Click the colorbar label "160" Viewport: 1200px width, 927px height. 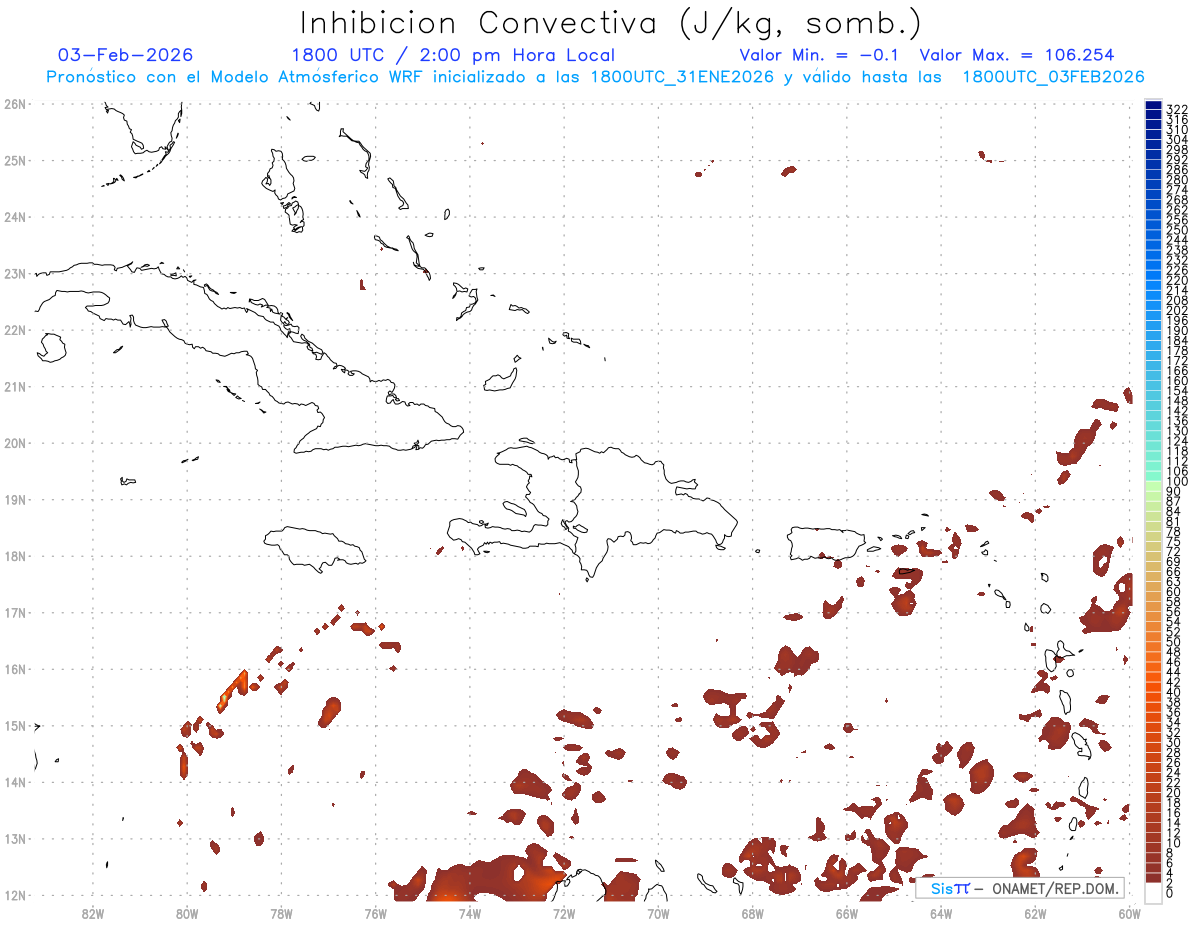1177,381
